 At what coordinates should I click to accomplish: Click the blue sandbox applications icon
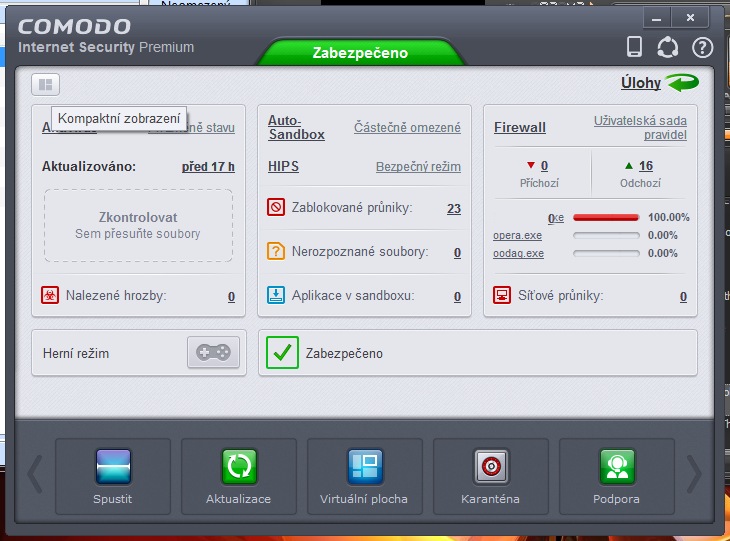tap(276, 295)
